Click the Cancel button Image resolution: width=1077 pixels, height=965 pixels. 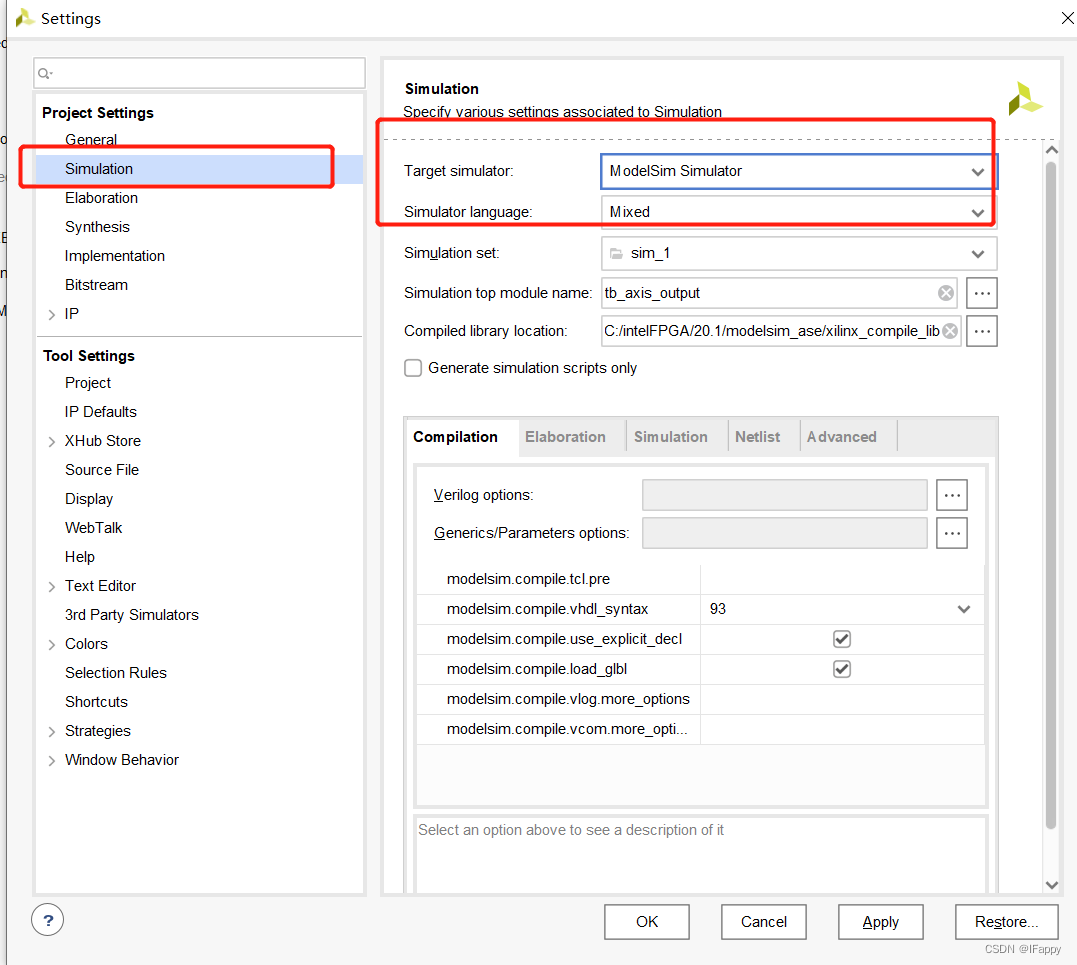click(x=764, y=922)
